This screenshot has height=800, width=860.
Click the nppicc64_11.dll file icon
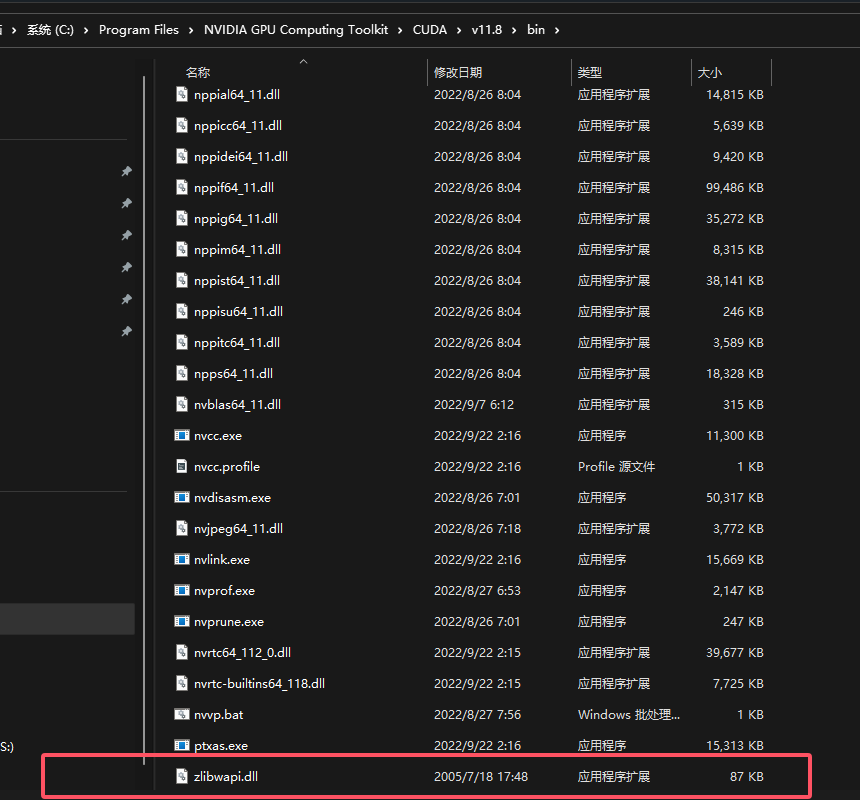click(x=182, y=126)
